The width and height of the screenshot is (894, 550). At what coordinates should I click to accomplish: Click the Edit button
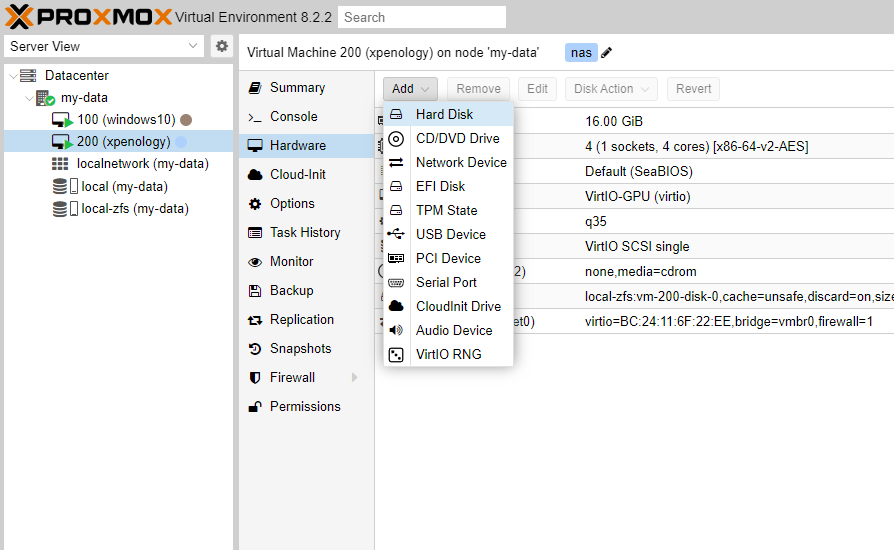pos(537,89)
